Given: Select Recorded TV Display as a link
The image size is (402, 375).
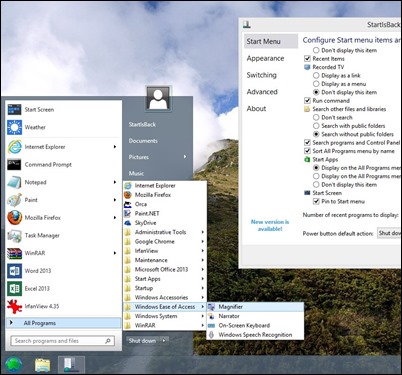Looking at the screenshot, I should pyautogui.click(x=316, y=76).
